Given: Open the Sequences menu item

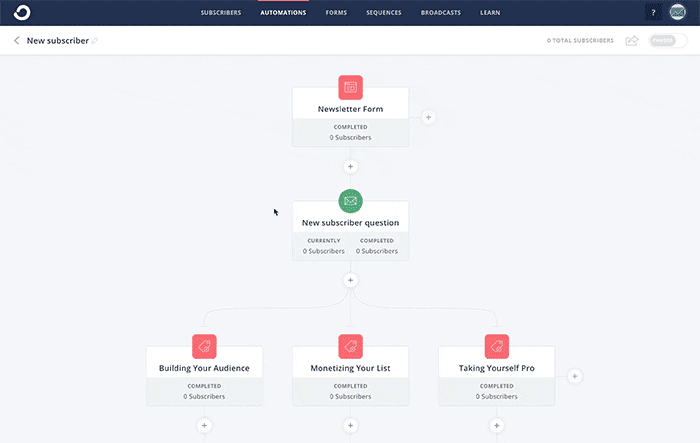Looking at the screenshot, I should 384,13.
